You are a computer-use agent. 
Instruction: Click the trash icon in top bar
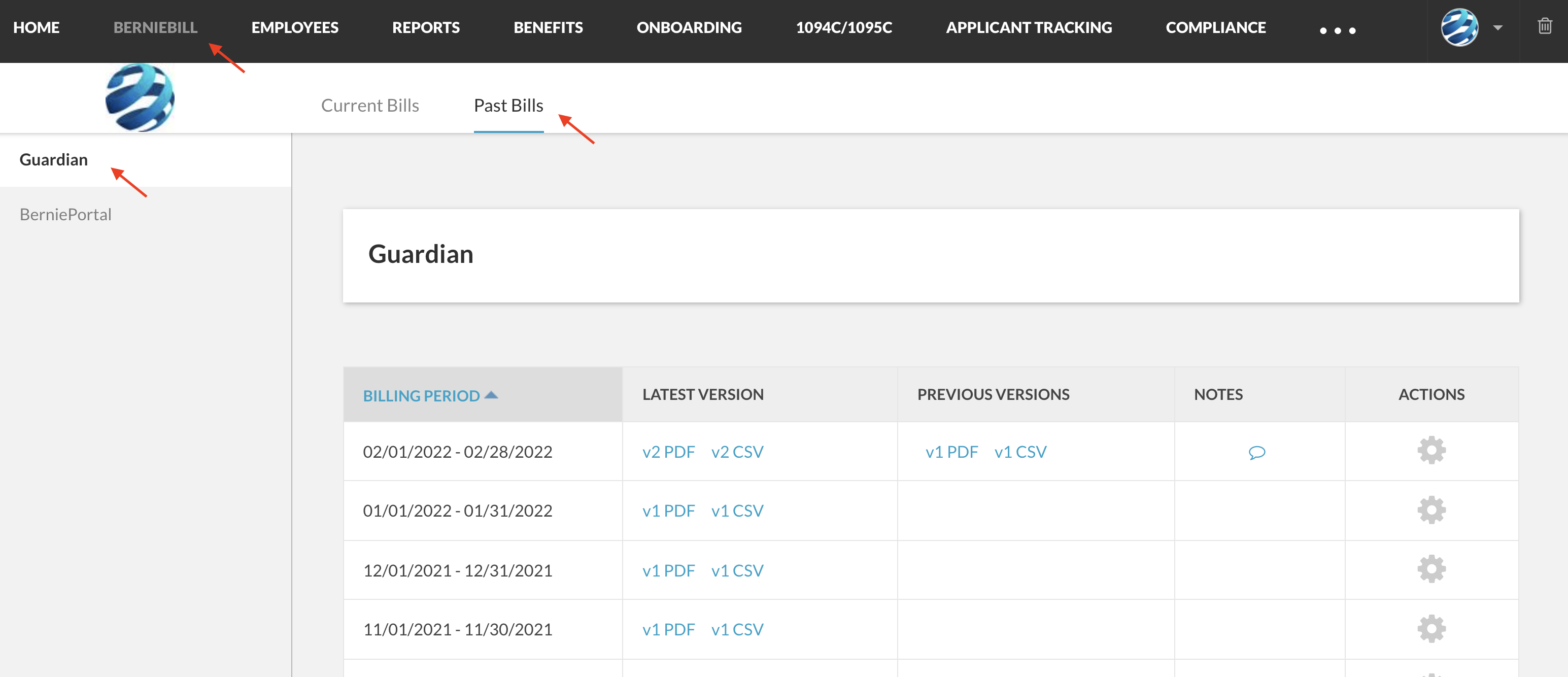pos(1544,26)
